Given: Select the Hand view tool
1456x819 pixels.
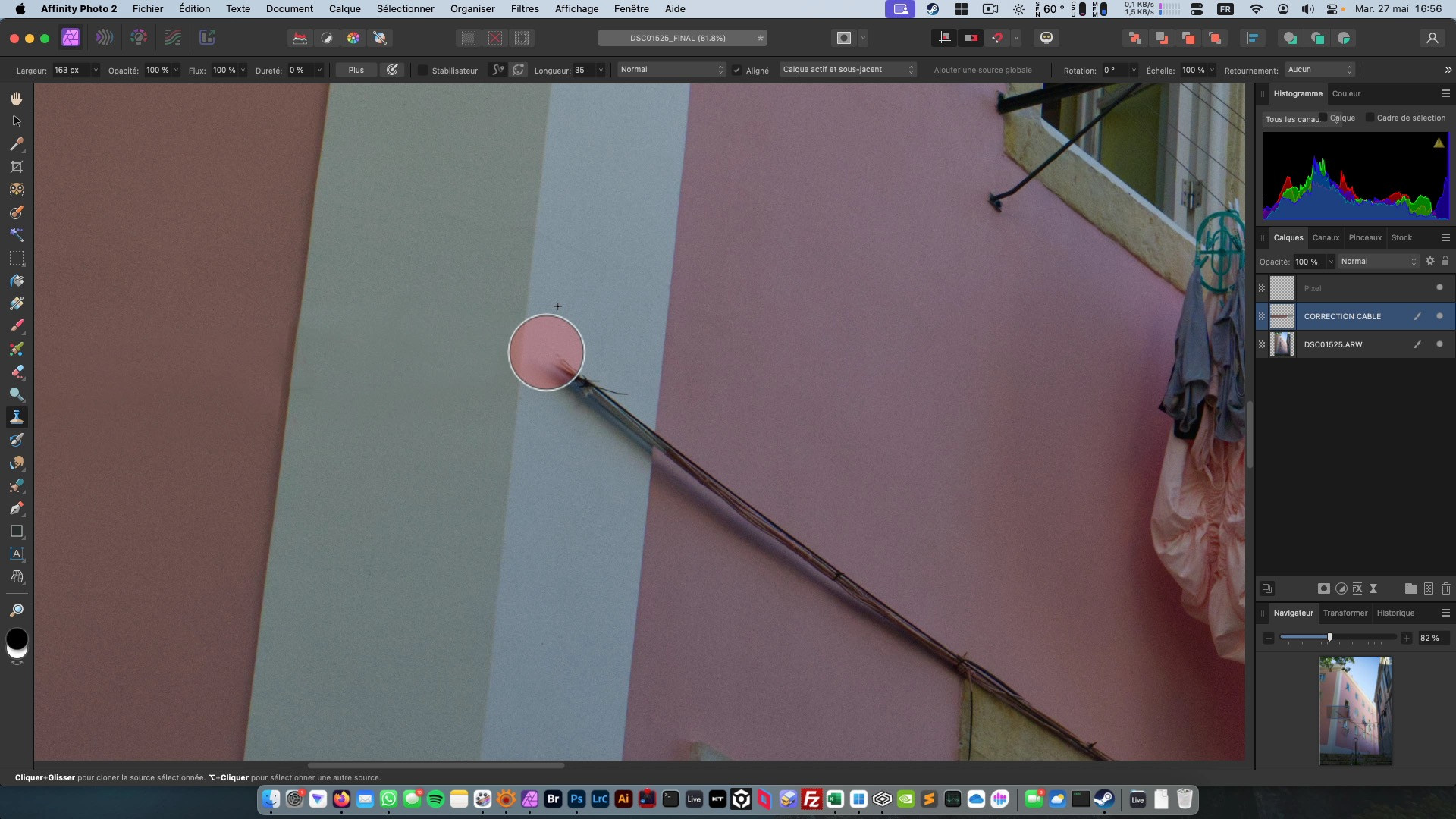Looking at the screenshot, I should (17, 99).
